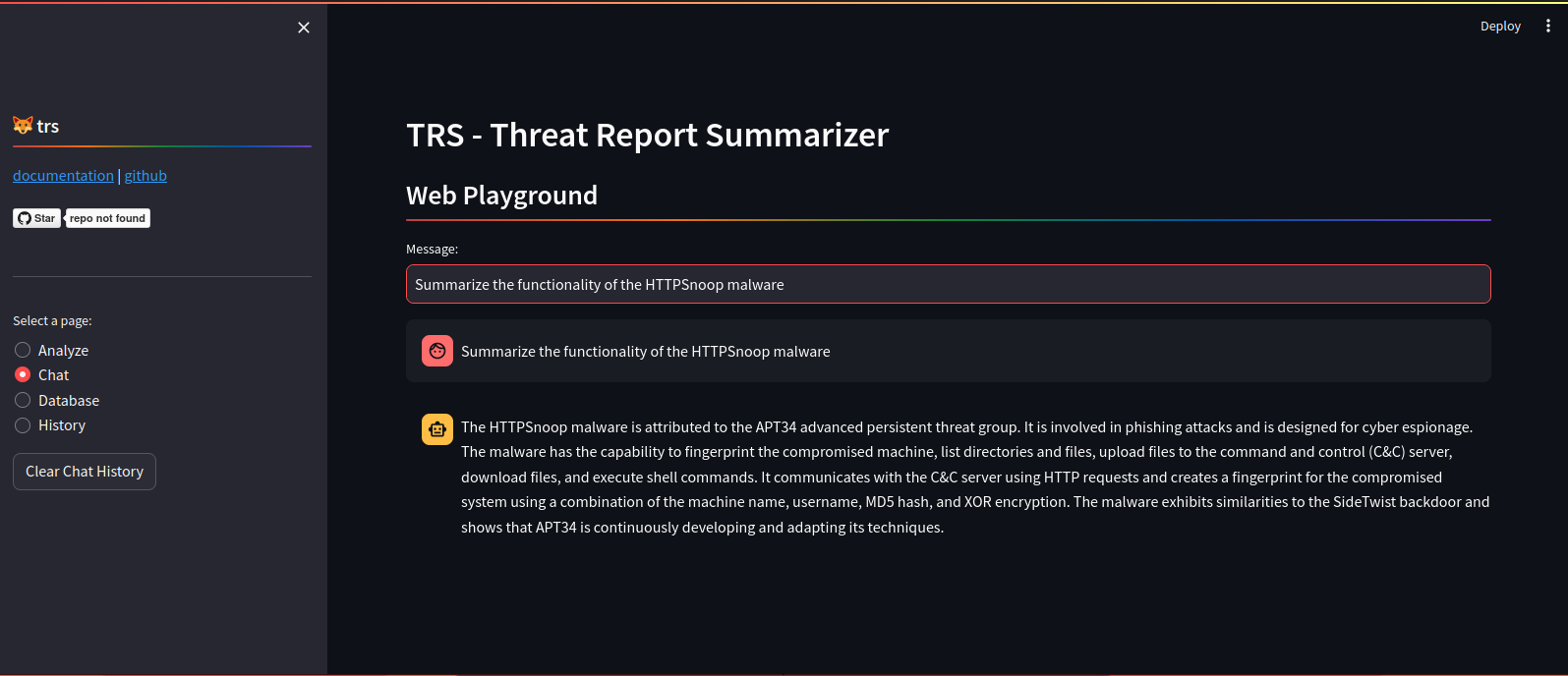Click the red user avatar icon
This screenshot has width=1568, height=676.
point(437,351)
